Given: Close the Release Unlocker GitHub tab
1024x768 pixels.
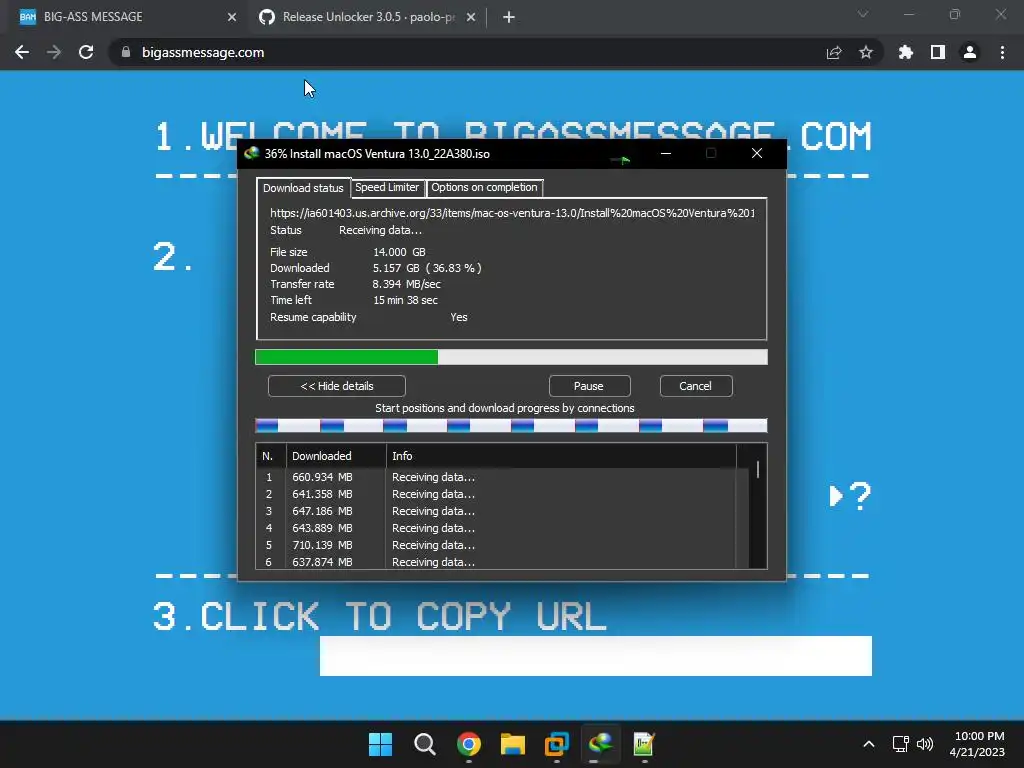Looking at the screenshot, I should 471,18.
